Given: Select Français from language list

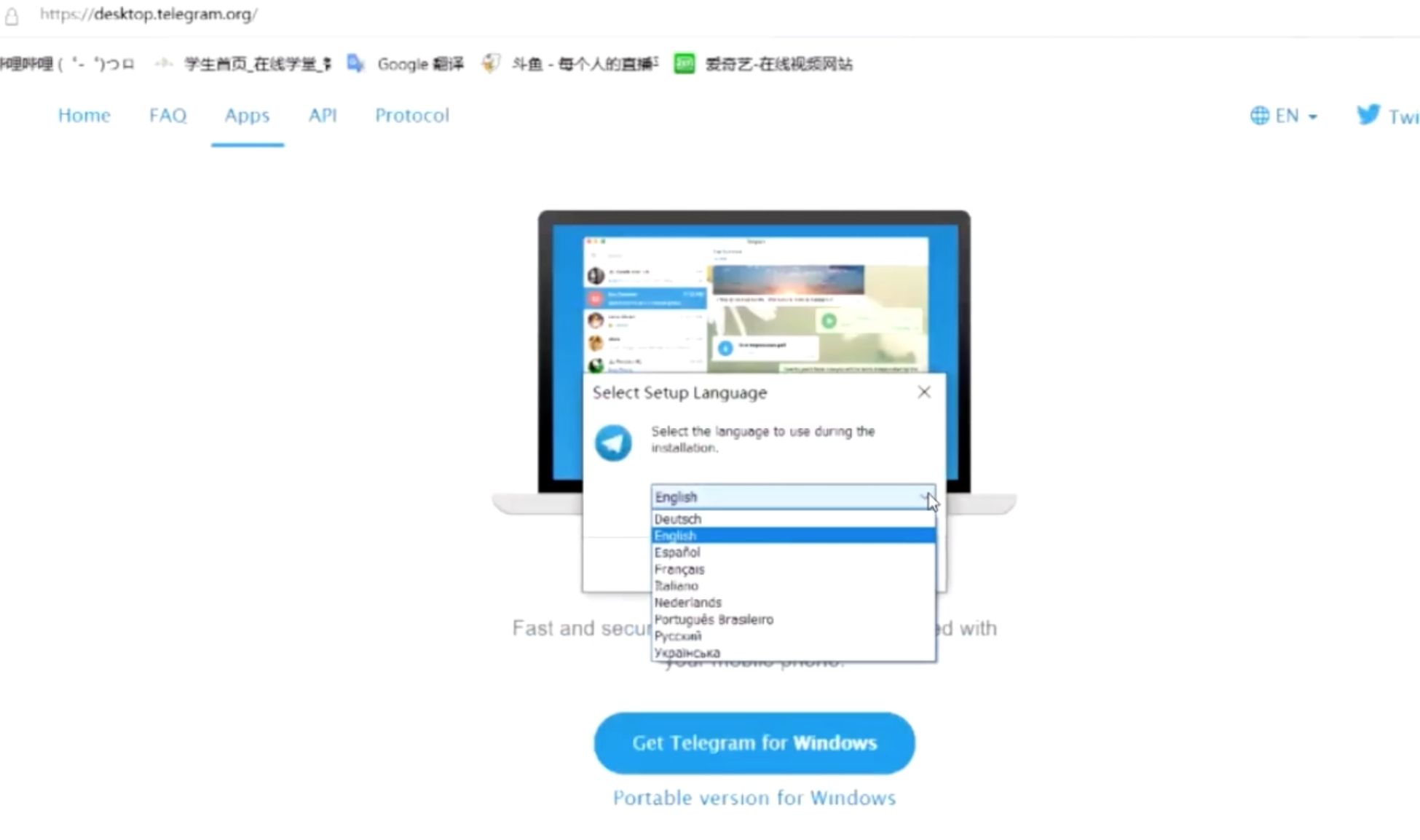Looking at the screenshot, I should click(x=680, y=569).
